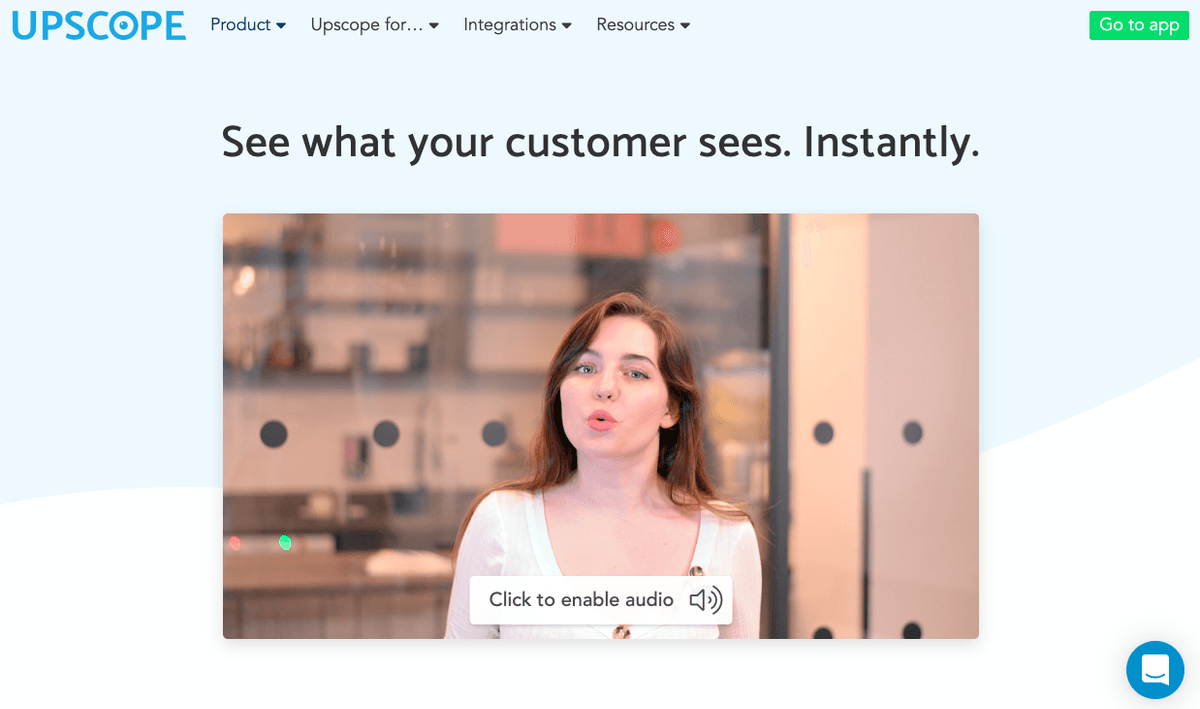This screenshot has height=709, width=1200.
Task: Click the video of the woman speaking
Action: tap(601, 426)
